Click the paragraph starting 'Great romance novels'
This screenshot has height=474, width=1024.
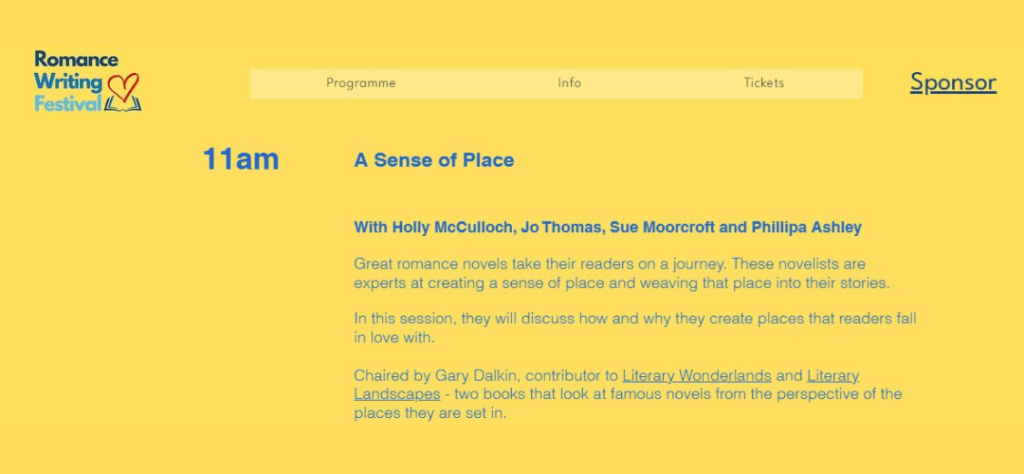[620, 274]
